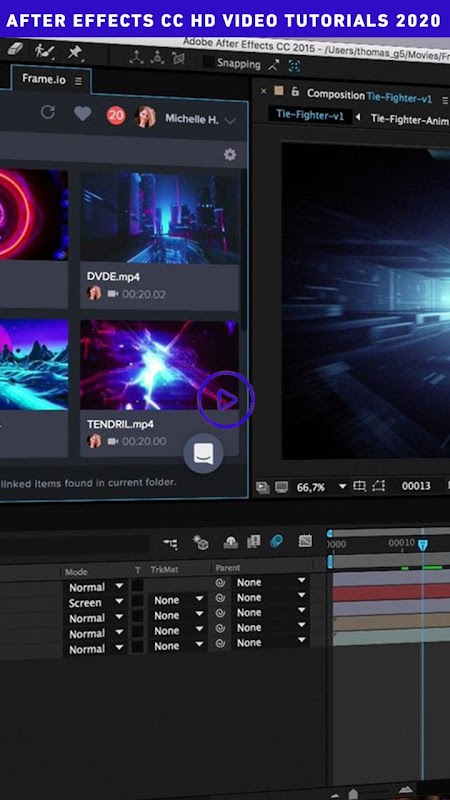Enable the Snapping checkbox
The height and width of the screenshot is (800, 450).
pos(209,63)
